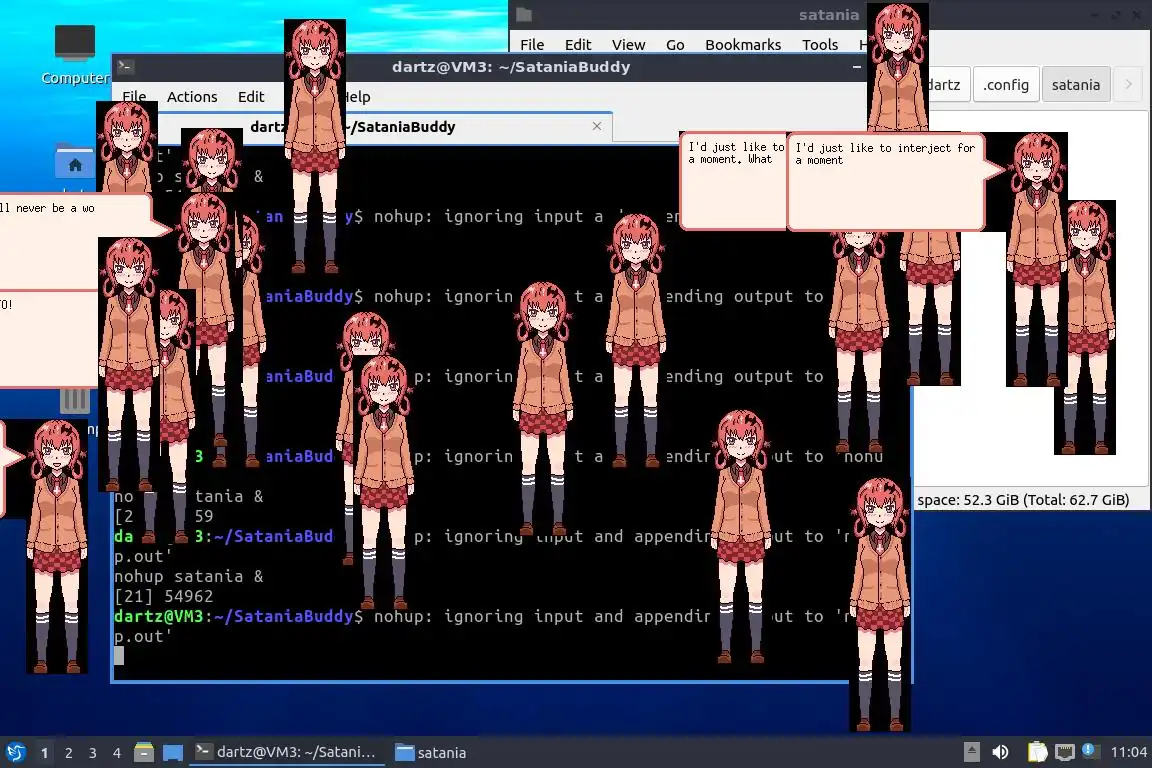Activate dartz@VM3 terminal taskbar entry
The image size is (1152, 768).
[x=286, y=752]
